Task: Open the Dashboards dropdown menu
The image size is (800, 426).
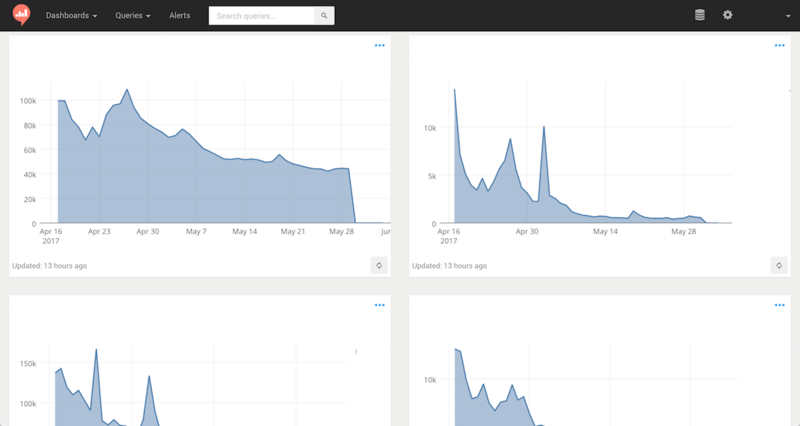Action: [71, 15]
